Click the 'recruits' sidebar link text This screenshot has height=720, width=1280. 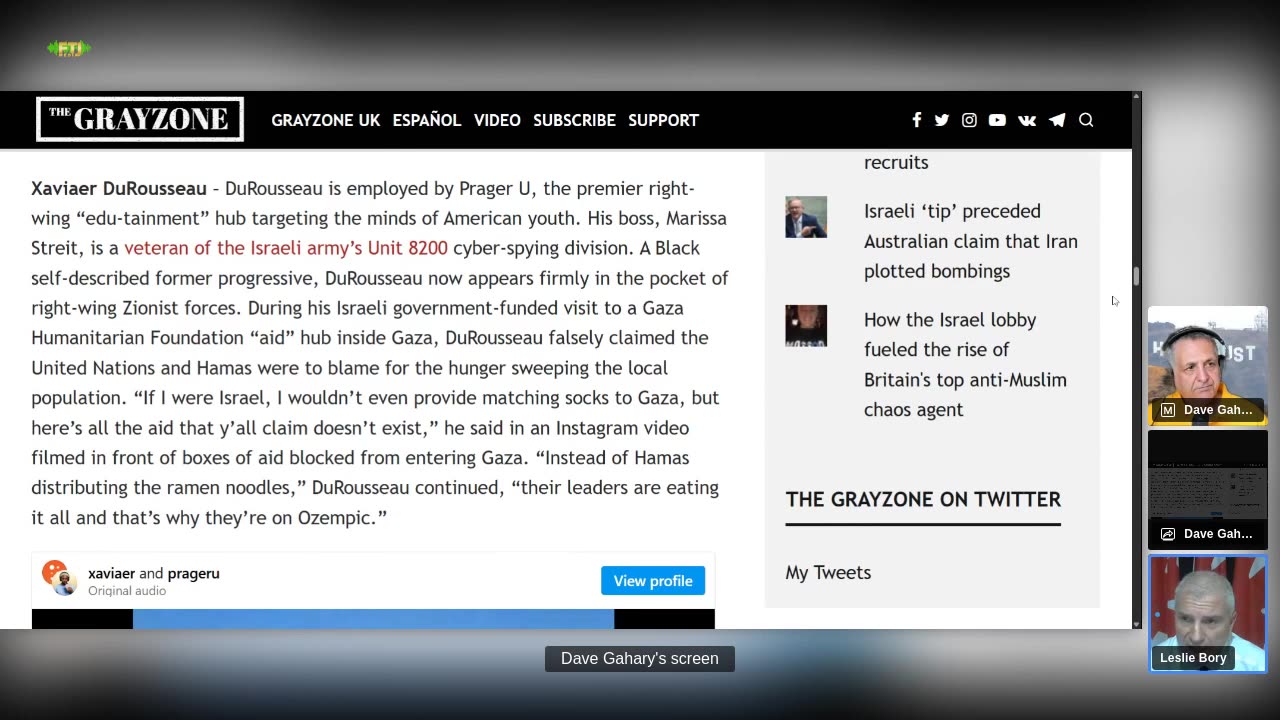896,162
